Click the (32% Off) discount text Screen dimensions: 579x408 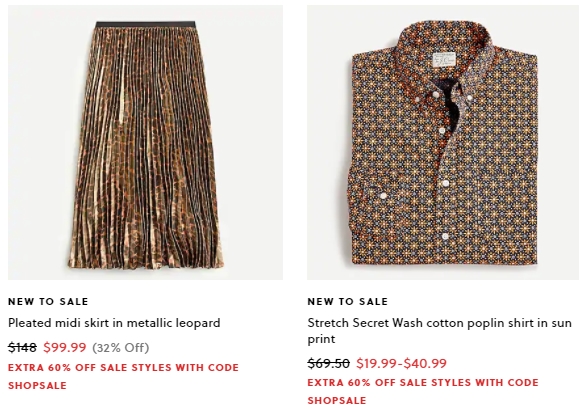pyautogui.click(x=120, y=348)
